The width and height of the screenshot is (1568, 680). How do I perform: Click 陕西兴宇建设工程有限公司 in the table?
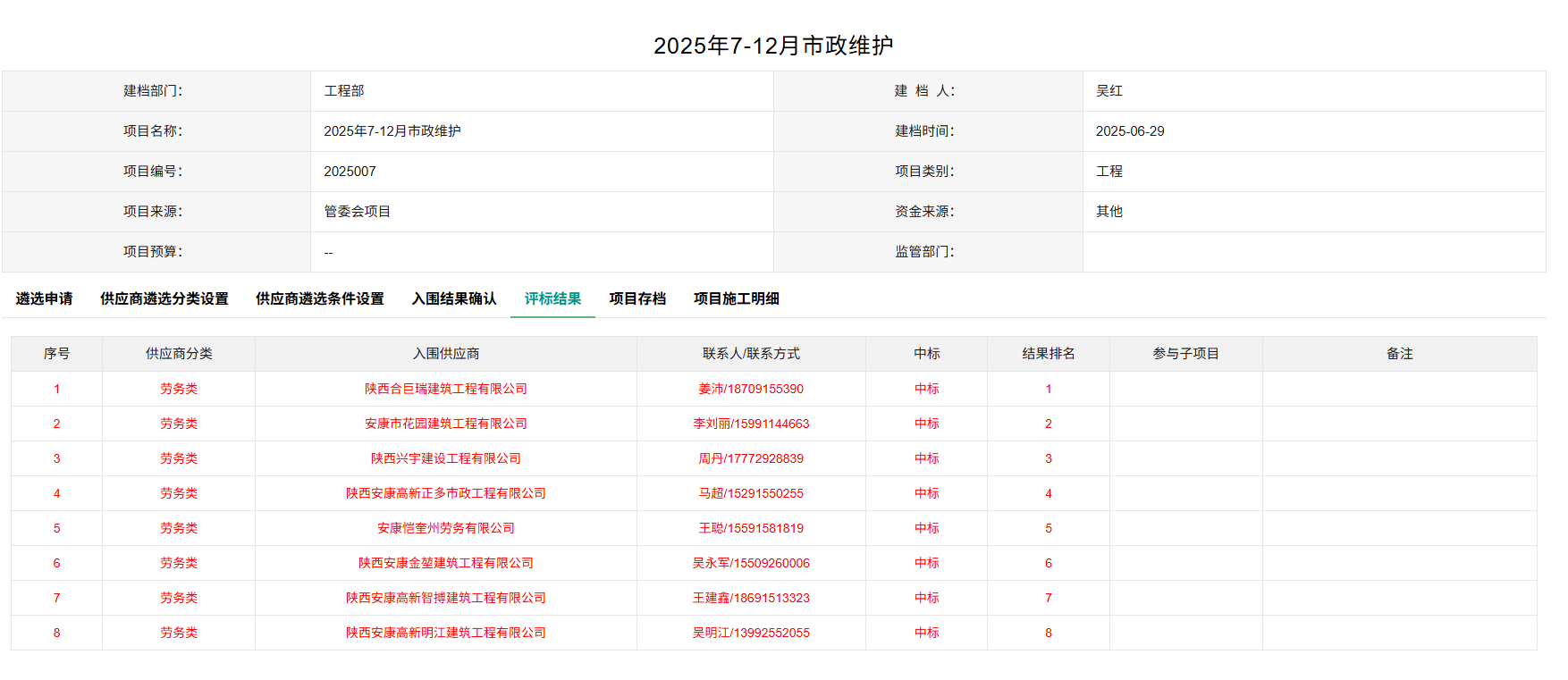pos(445,458)
